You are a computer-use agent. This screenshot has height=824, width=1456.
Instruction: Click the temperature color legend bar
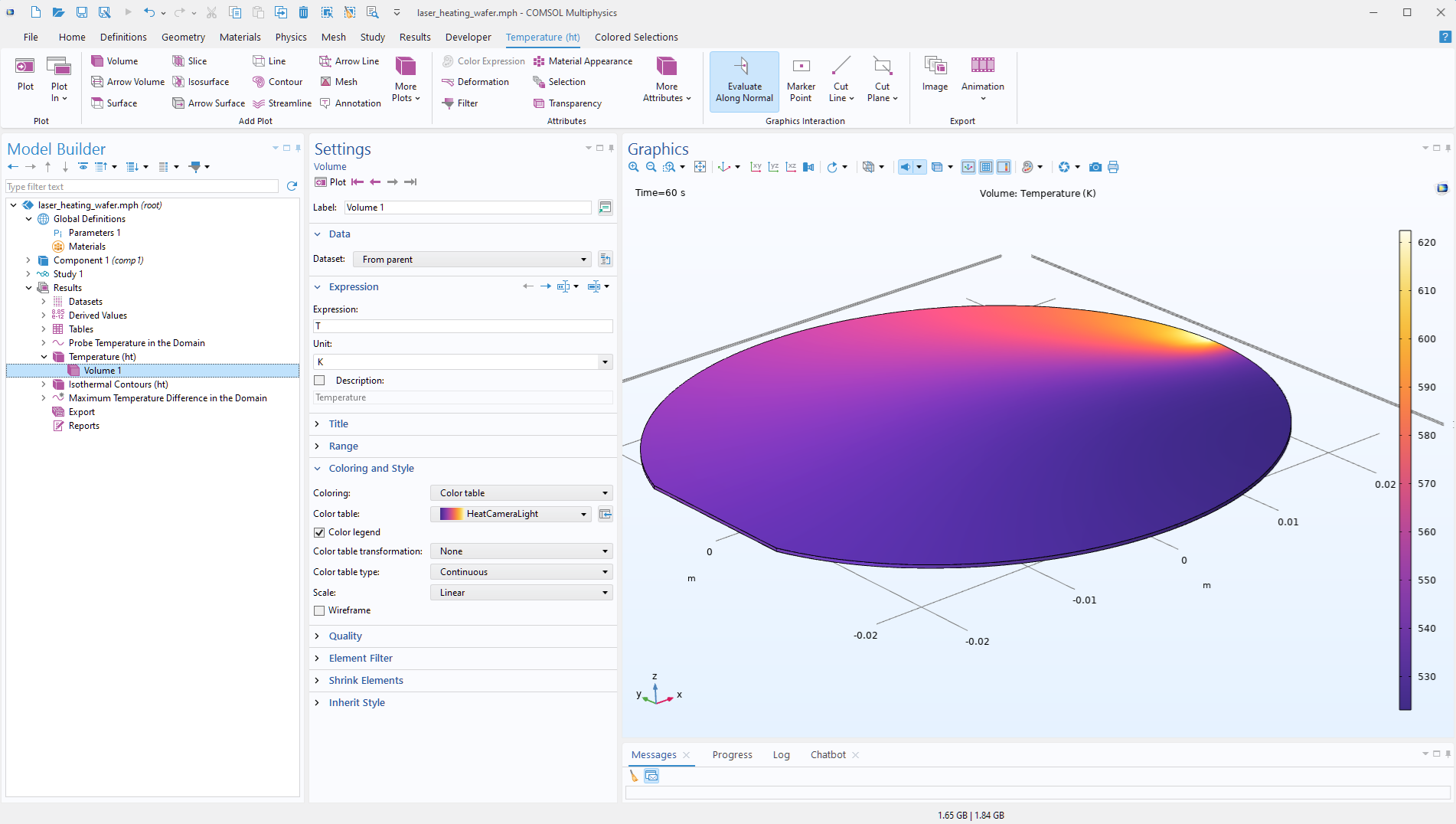(1405, 469)
